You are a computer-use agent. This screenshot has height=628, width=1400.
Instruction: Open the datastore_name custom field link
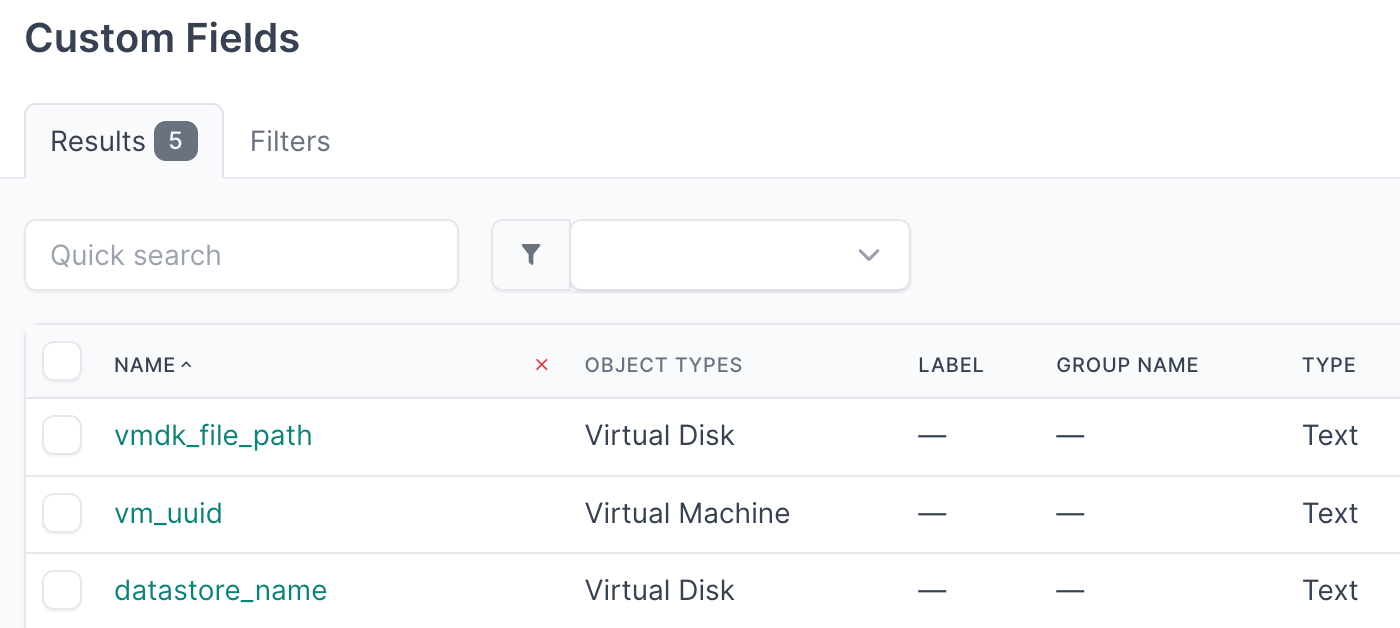(220, 590)
